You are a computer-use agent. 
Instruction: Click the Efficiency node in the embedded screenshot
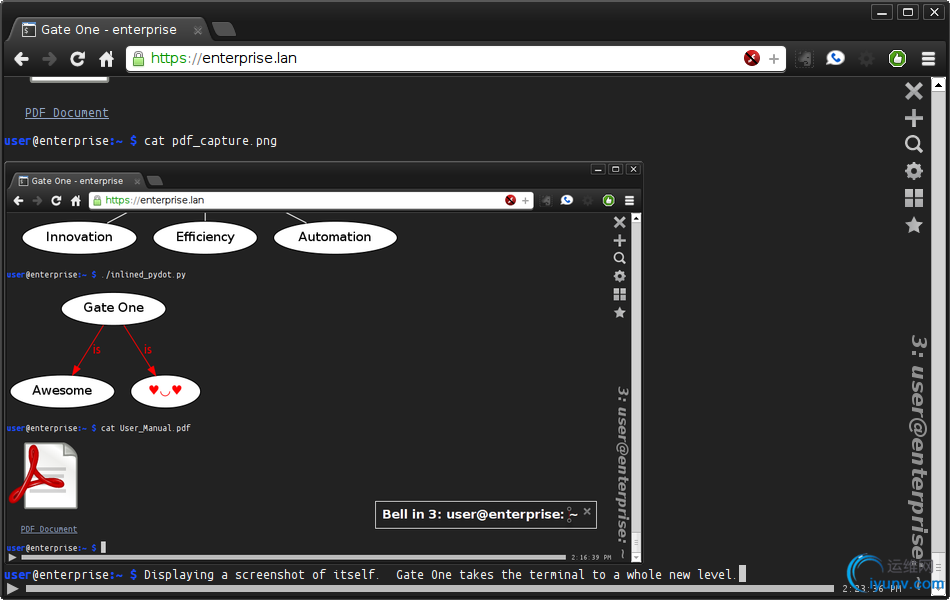(x=205, y=237)
